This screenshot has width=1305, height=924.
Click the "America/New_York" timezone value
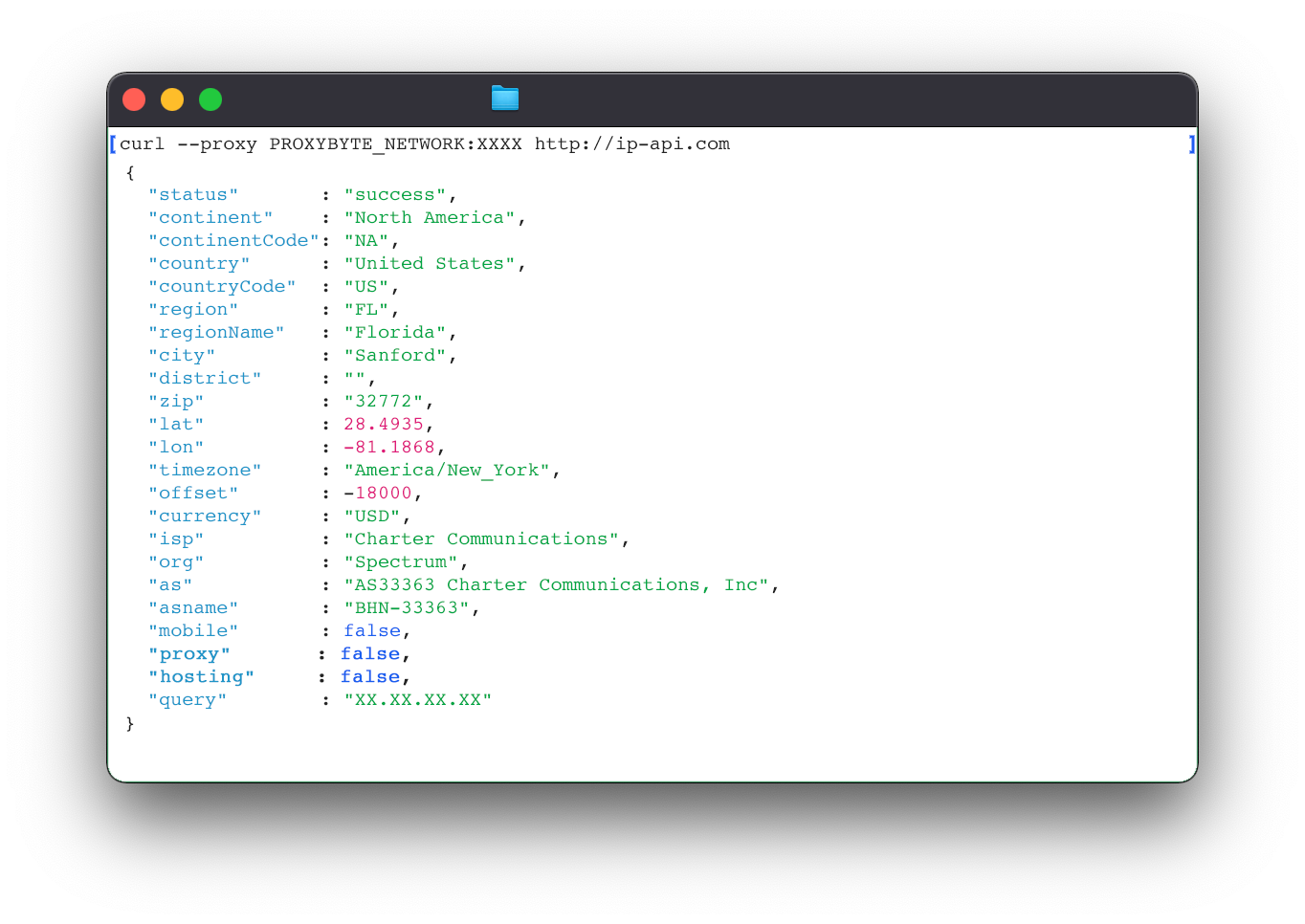coord(446,471)
